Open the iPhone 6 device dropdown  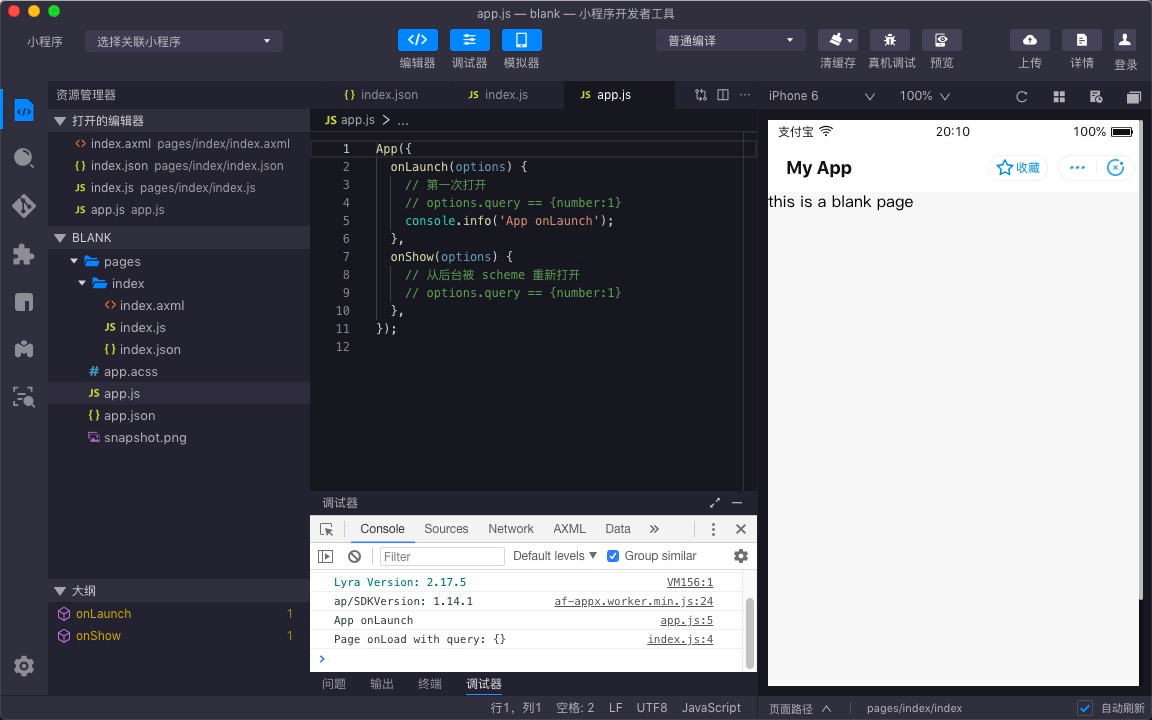pos(821,96)
